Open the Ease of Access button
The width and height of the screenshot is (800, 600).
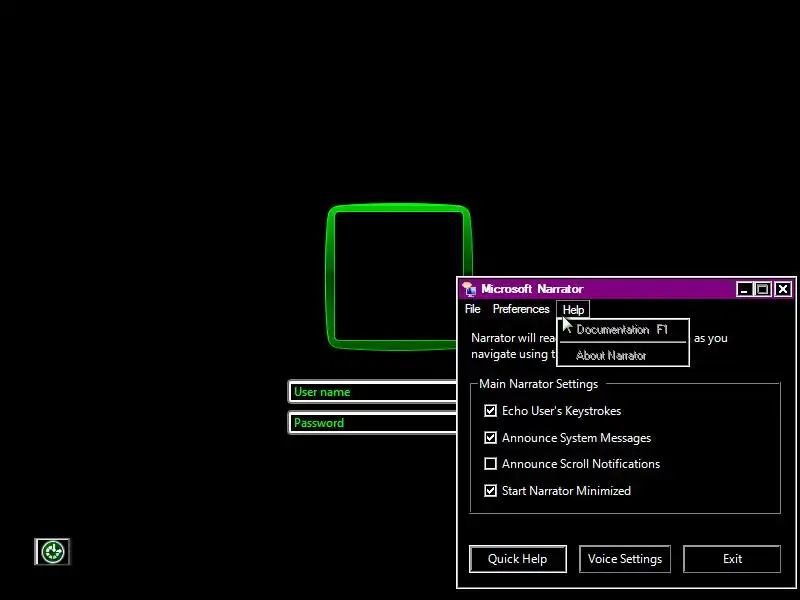(x=52, y=552)
